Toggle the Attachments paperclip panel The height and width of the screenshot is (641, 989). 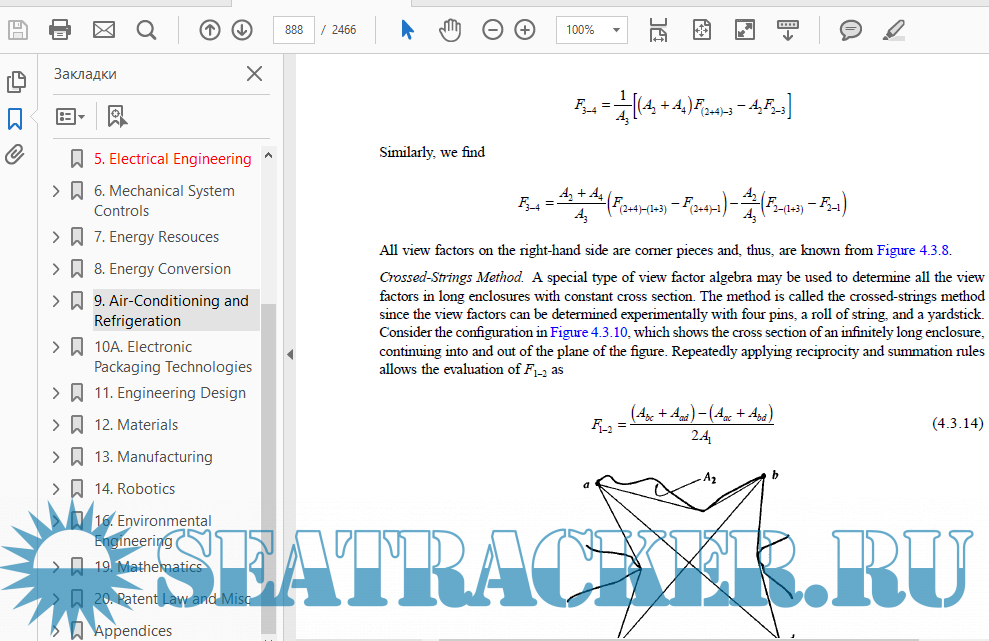click(15, 155)
